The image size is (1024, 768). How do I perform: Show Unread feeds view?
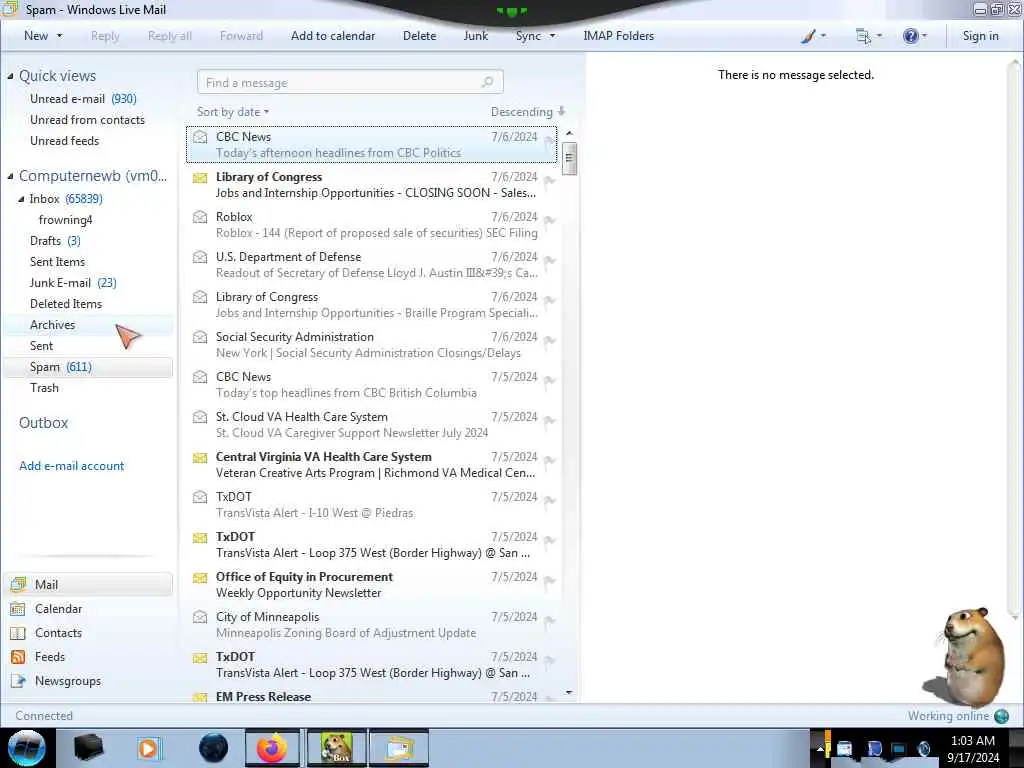(64, 140)
